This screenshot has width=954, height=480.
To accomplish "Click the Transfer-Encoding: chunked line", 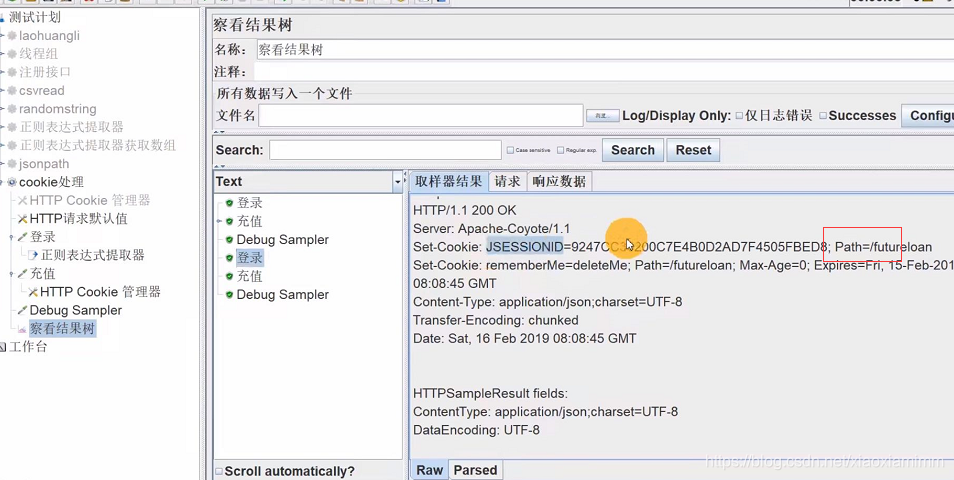I will click(496, 320).
